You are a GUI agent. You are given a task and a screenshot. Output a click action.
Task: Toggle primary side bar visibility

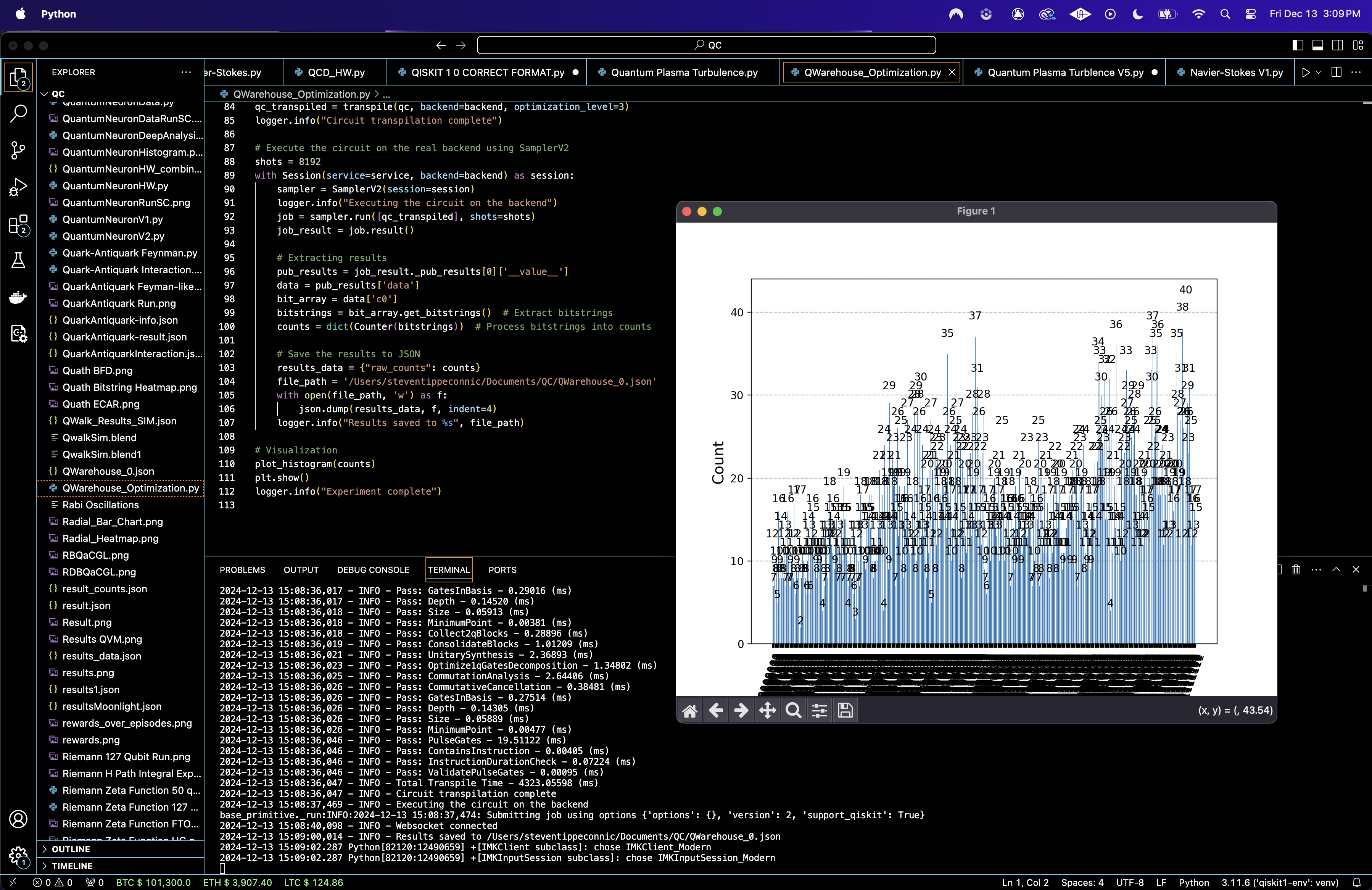(1298, 45)
